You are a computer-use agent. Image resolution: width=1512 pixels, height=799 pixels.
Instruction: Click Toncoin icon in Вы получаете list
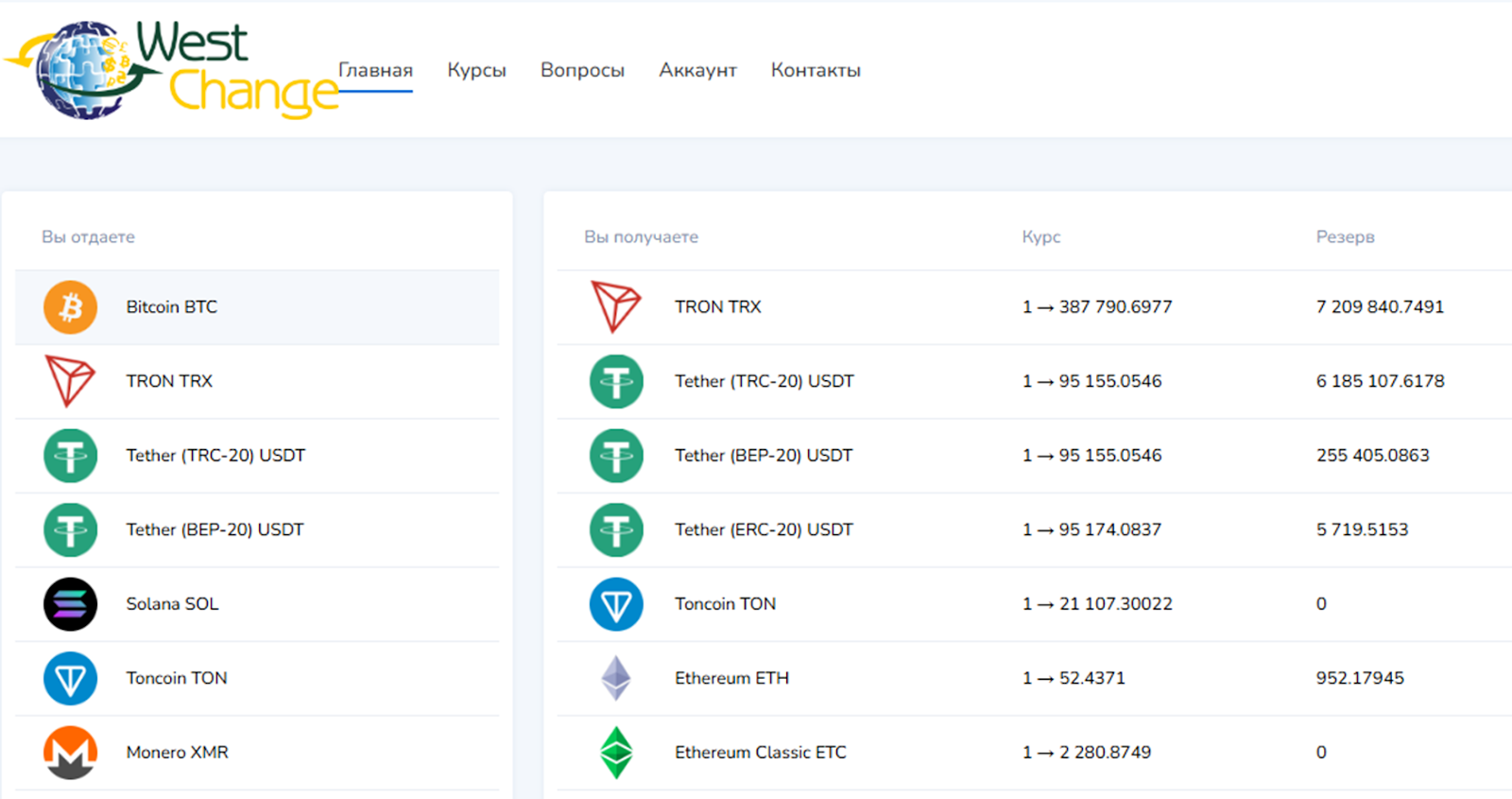(x=616, y=604)
